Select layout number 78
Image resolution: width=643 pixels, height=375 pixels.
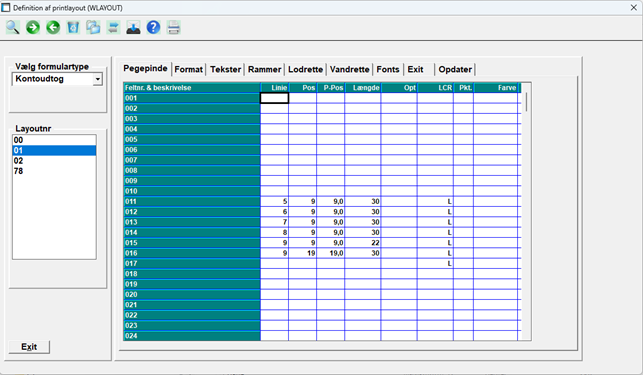[x=54, y=171]
